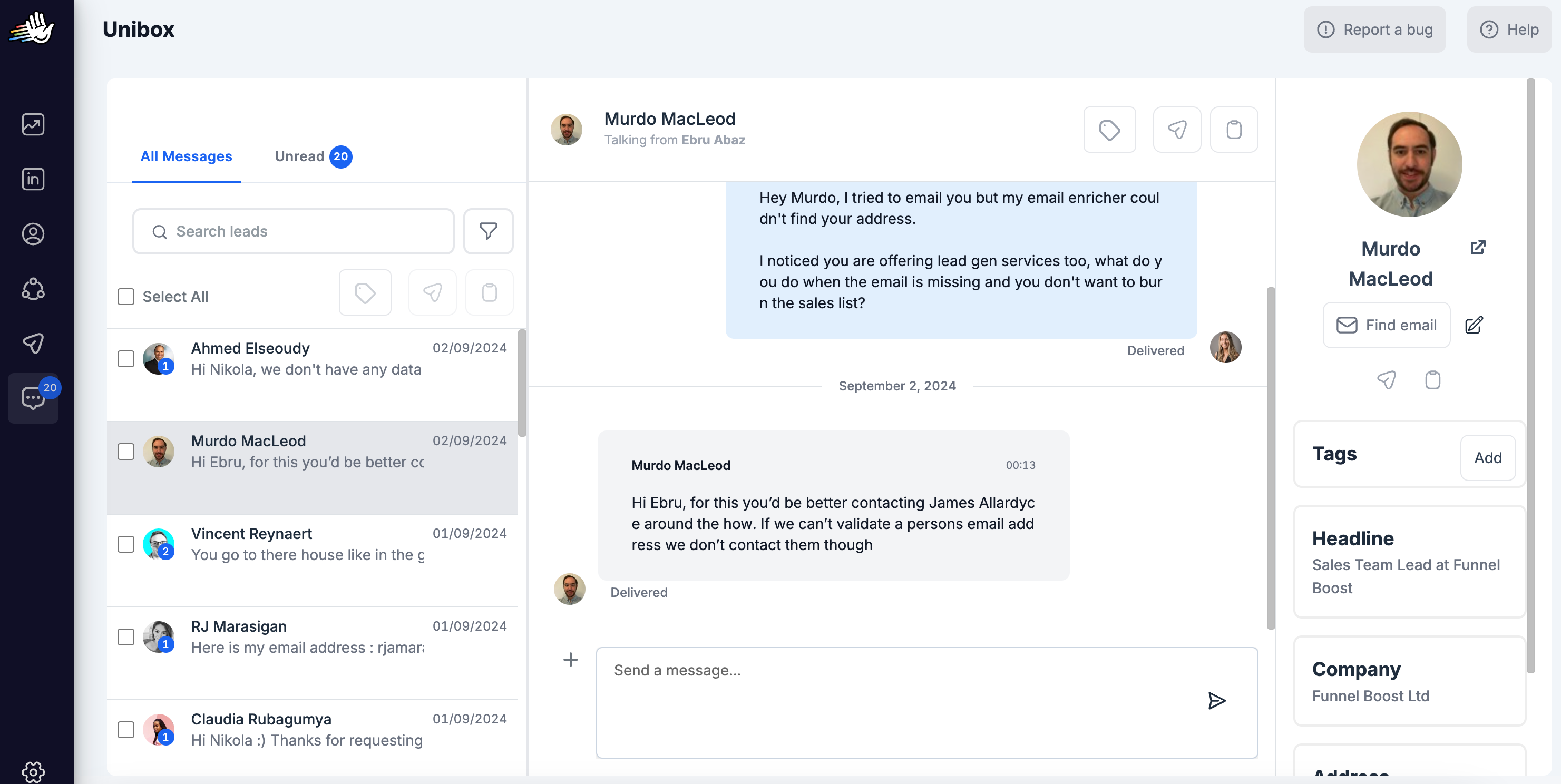1561x784 pixels.
Task: Click the Search leads input field
Action: pos(294,231)
